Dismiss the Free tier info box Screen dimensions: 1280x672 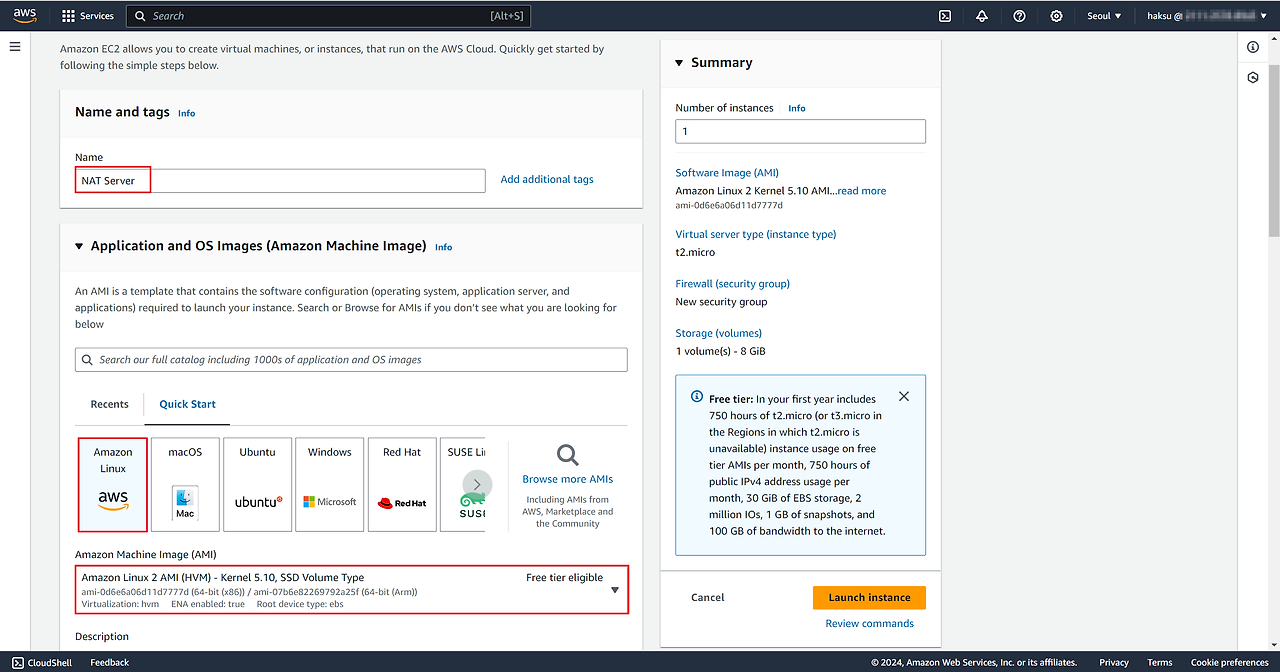click(x=904, y=397)
